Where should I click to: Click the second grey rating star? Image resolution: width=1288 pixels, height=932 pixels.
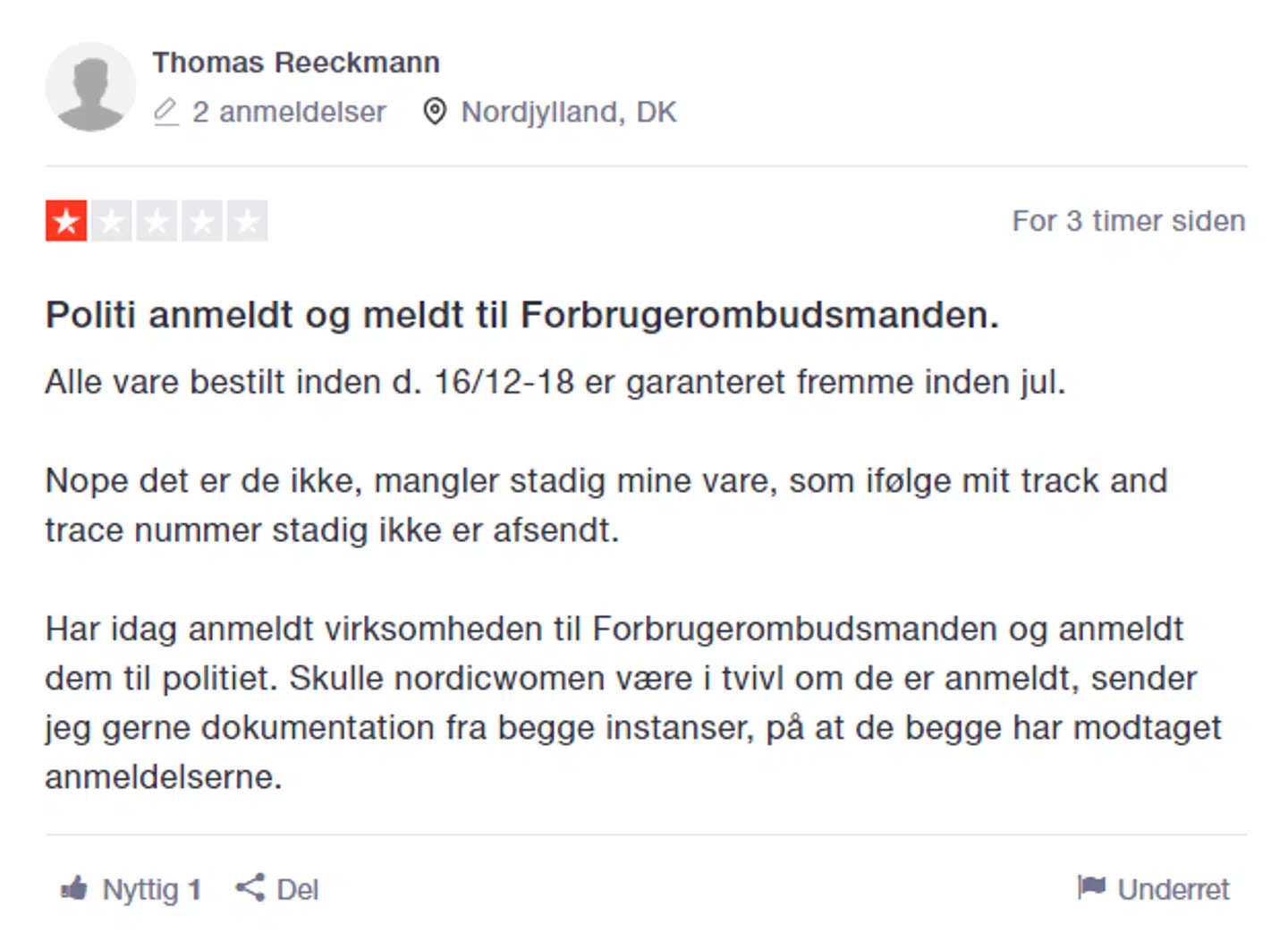(x=112, y=221)
